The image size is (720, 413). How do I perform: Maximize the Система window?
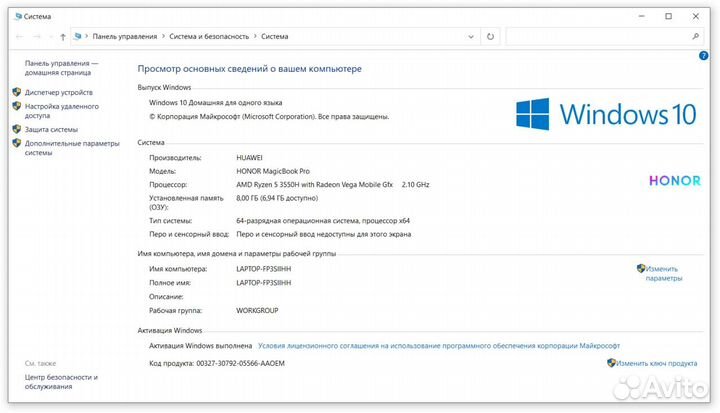tap(669, 16)
